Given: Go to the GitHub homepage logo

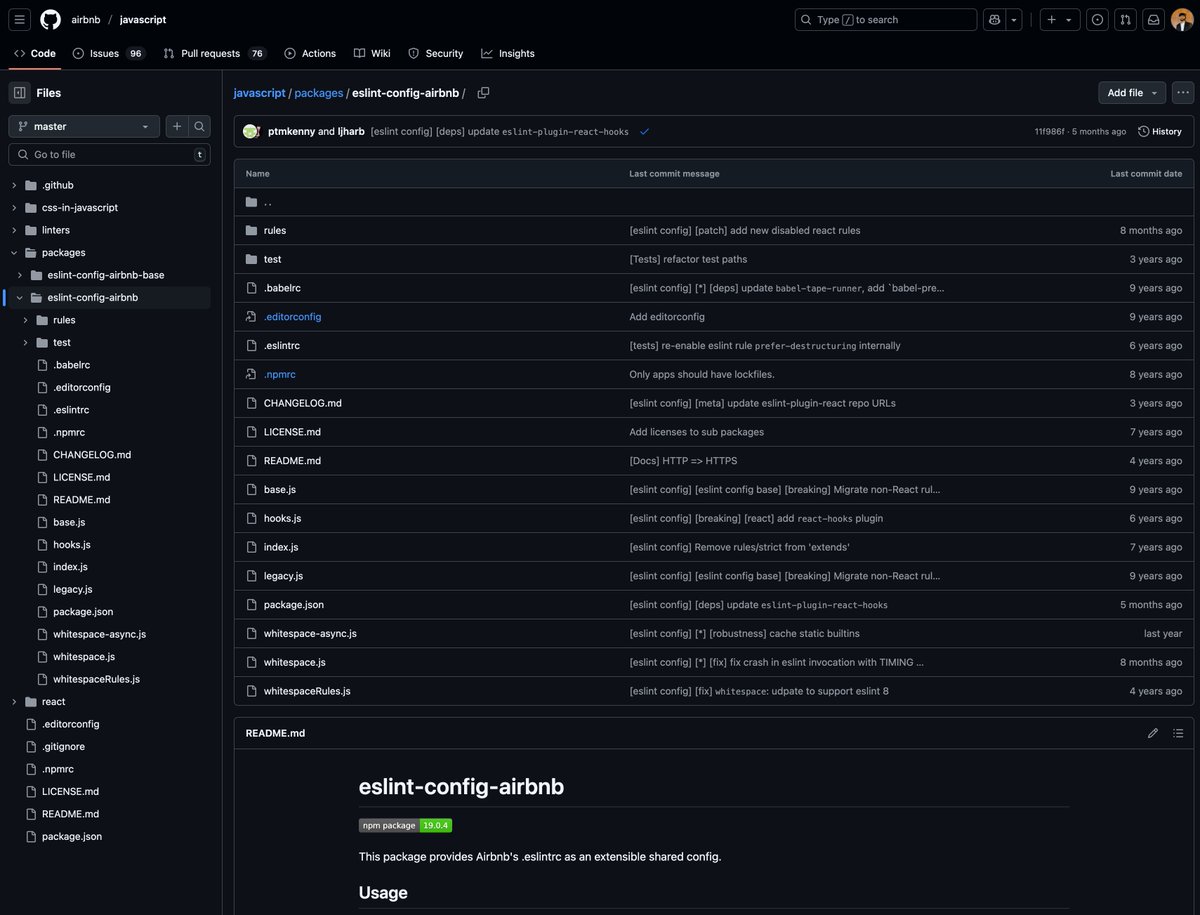Looking at the screenshot, I should pos(50,19).
